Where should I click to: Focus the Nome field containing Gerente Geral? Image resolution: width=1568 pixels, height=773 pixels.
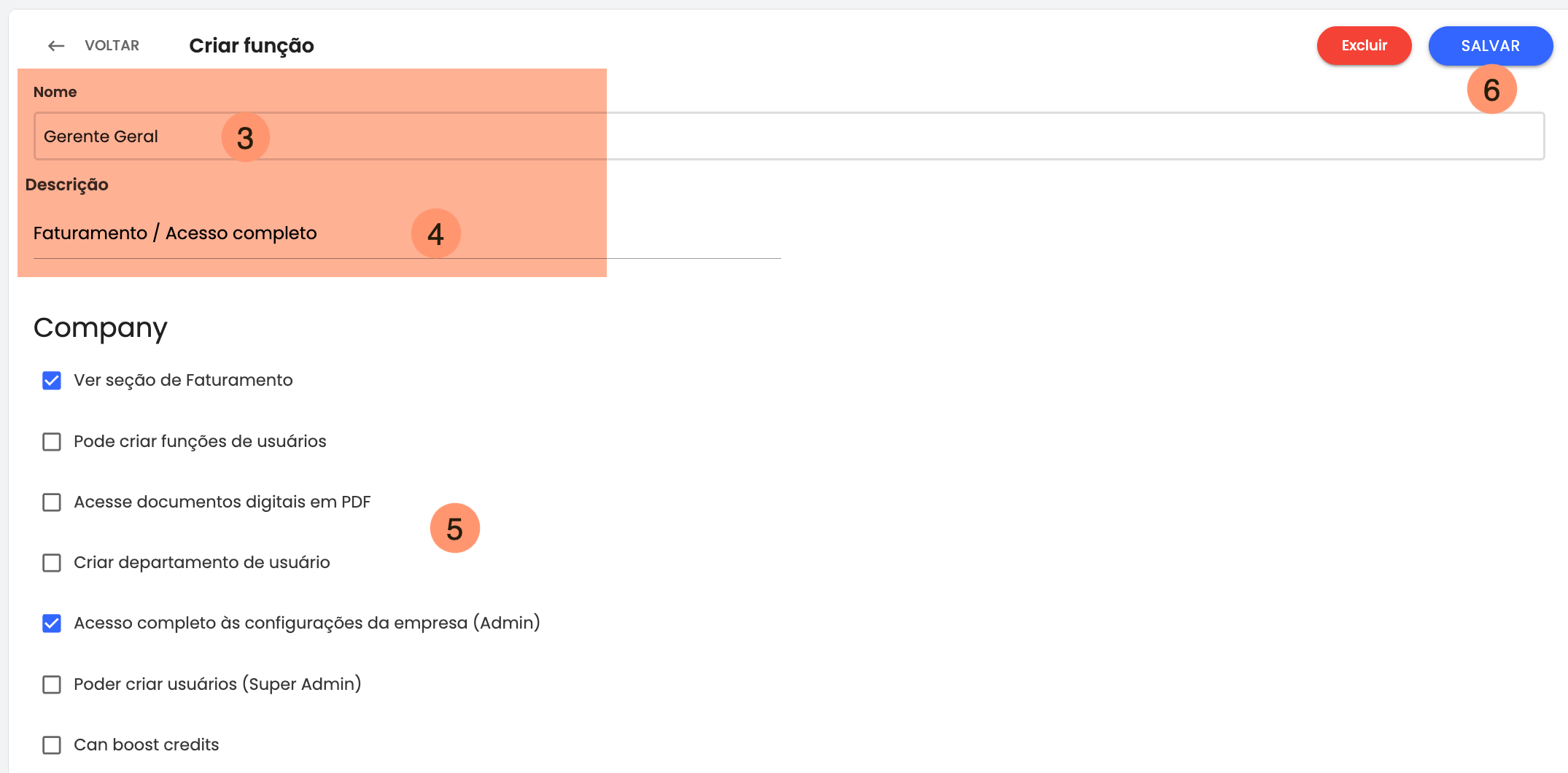788,136
